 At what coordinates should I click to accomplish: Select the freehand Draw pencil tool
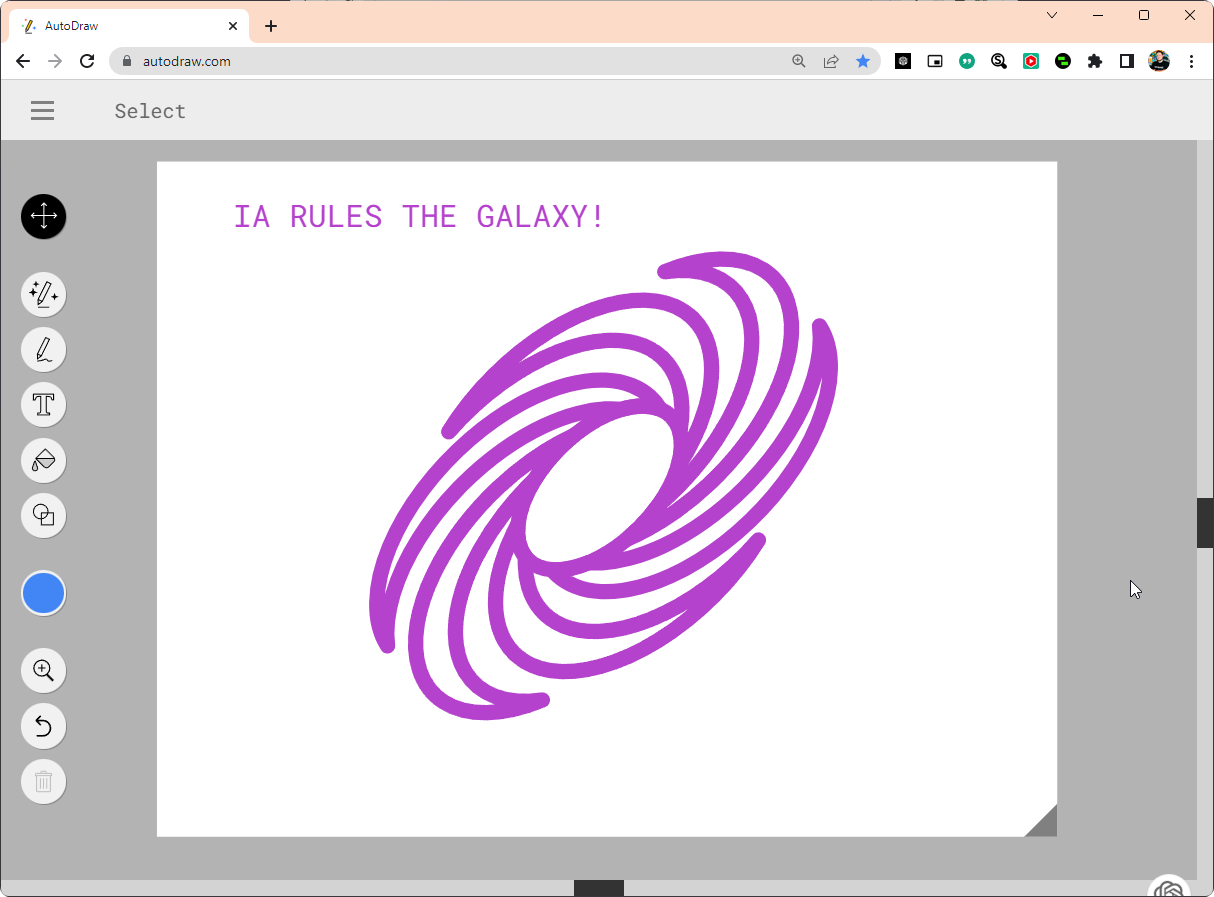[x=43, y=349]
